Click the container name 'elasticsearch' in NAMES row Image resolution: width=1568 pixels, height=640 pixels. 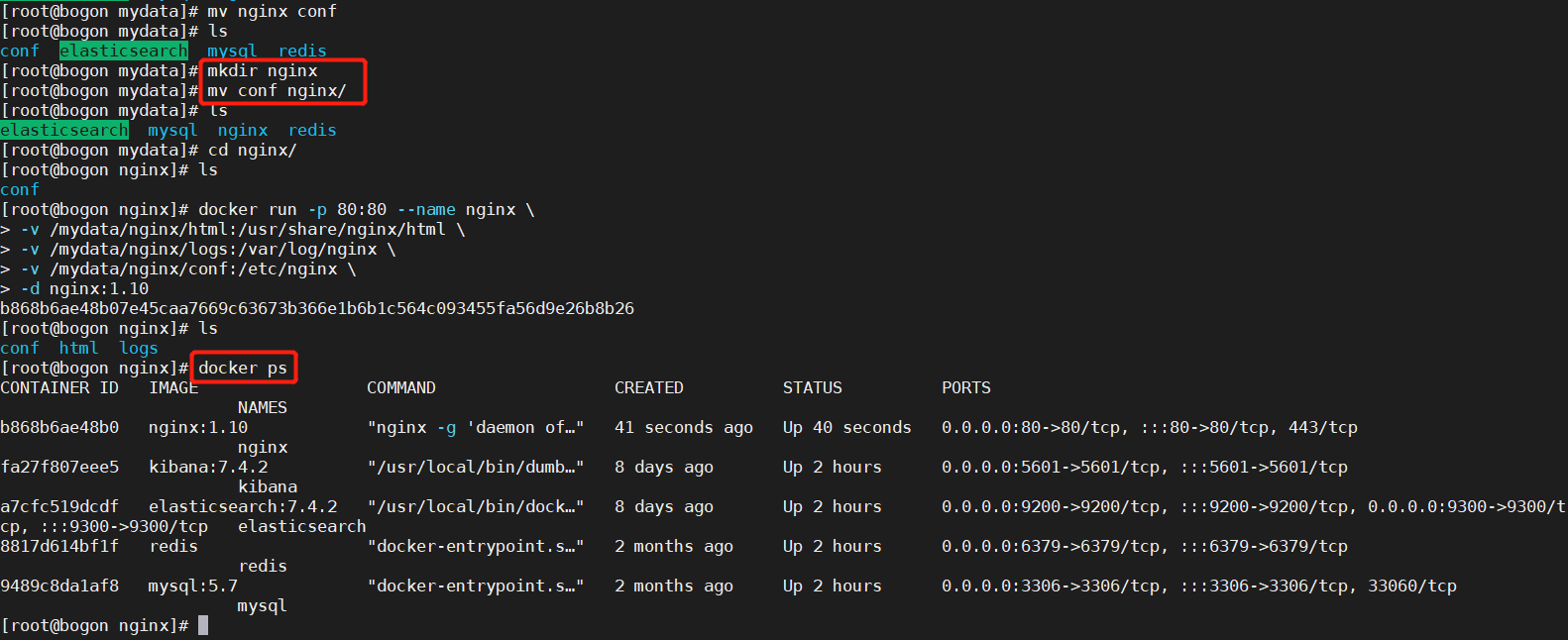pyautogui.click(x=302, y=526)
